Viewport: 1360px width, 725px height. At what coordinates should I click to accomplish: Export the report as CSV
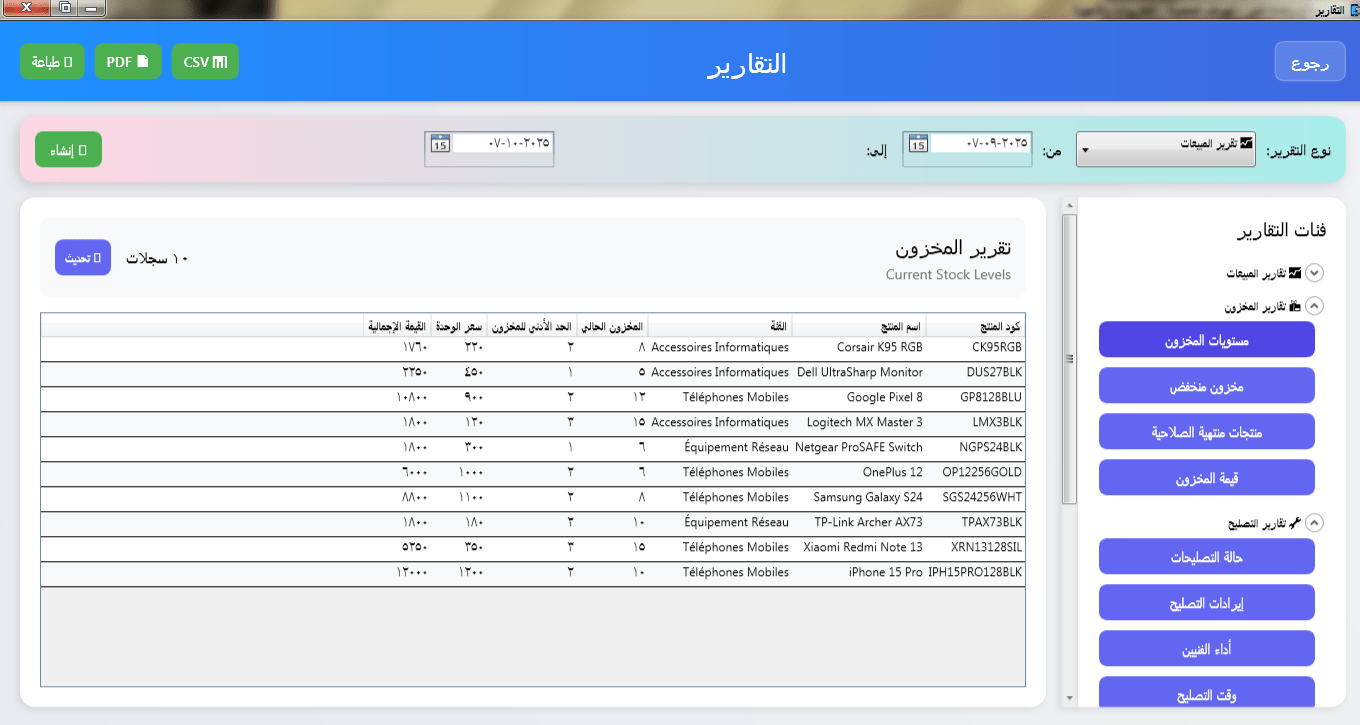point(205,62)
